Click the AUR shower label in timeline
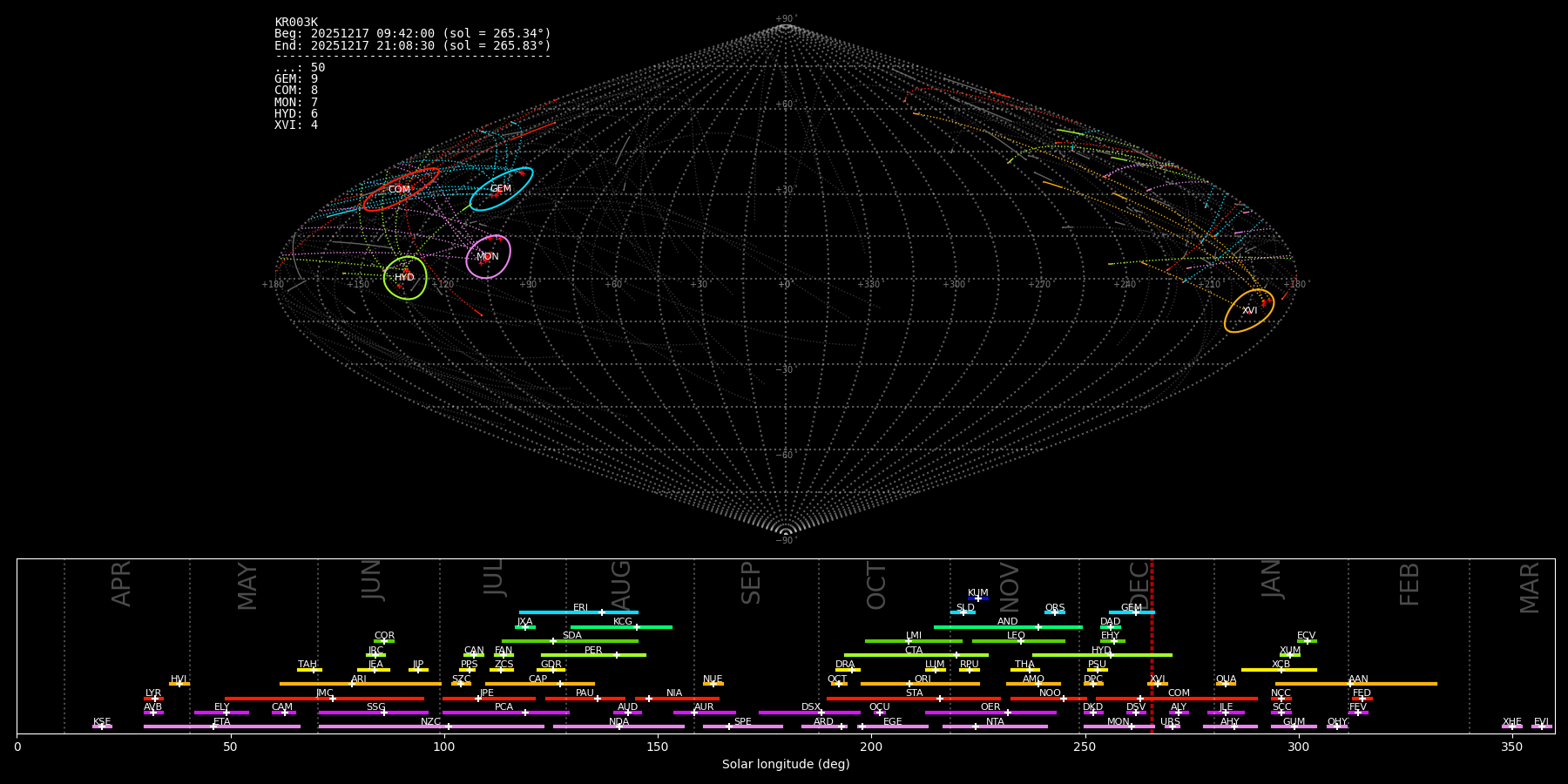1568x784 pixels. click(x=704, y=707)
